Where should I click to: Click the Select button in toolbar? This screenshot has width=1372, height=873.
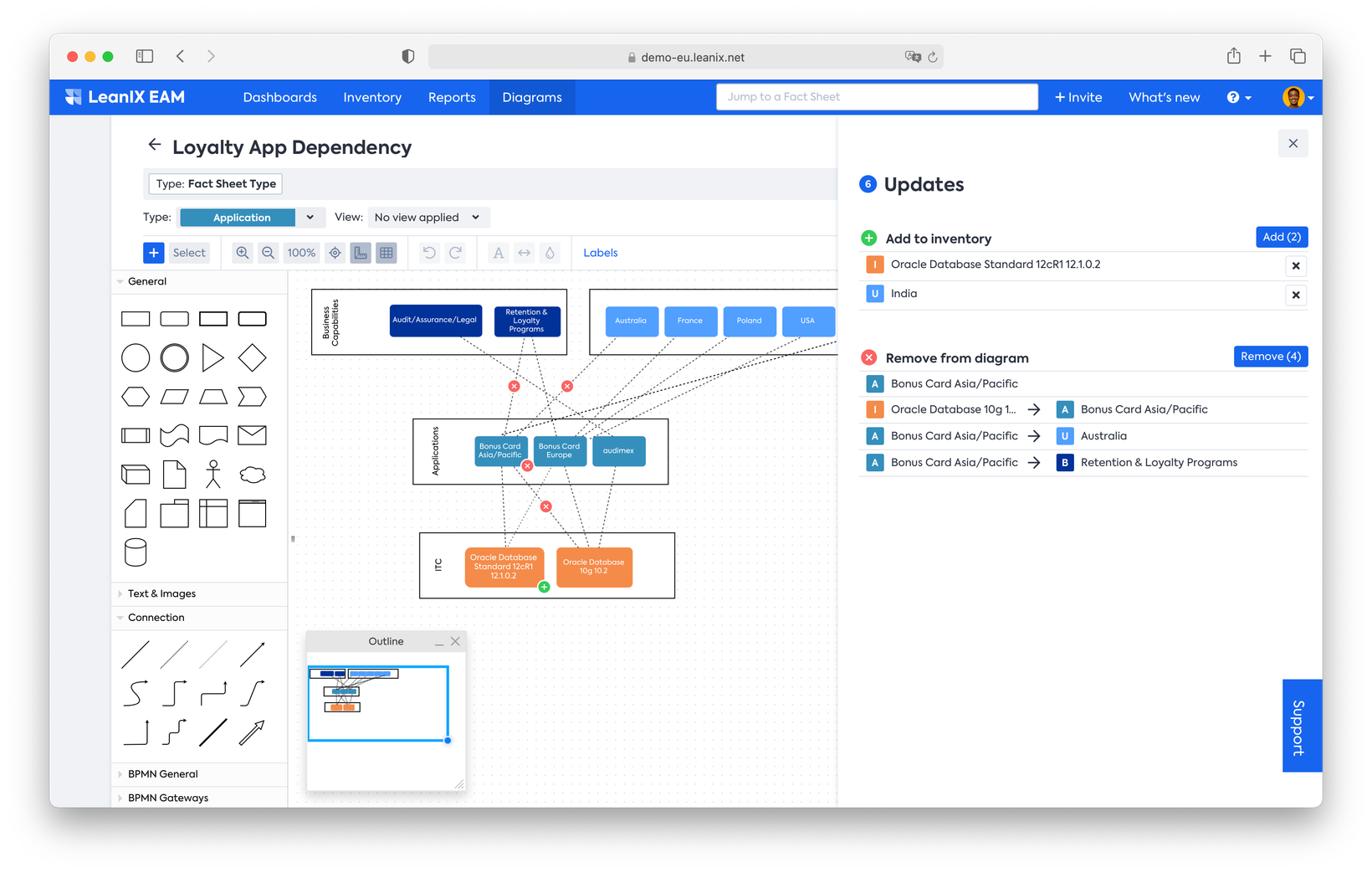tap(189, 253)
